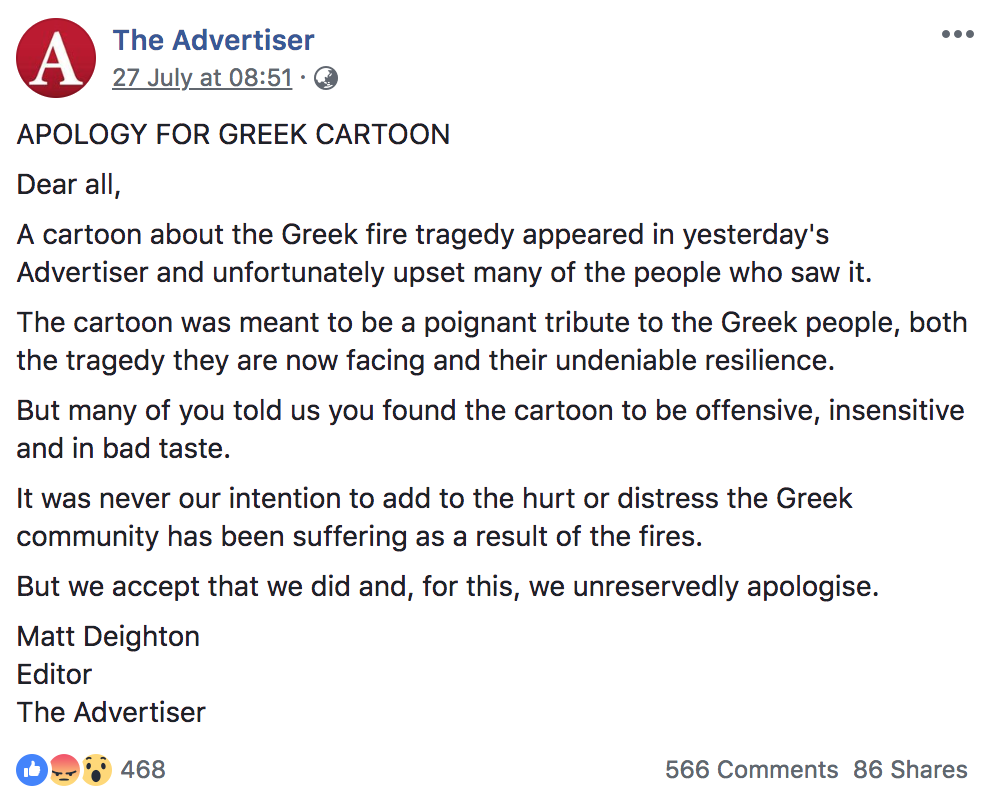
Task: Click the Angry face reaction icon
Action: click(x=65, y=770)
